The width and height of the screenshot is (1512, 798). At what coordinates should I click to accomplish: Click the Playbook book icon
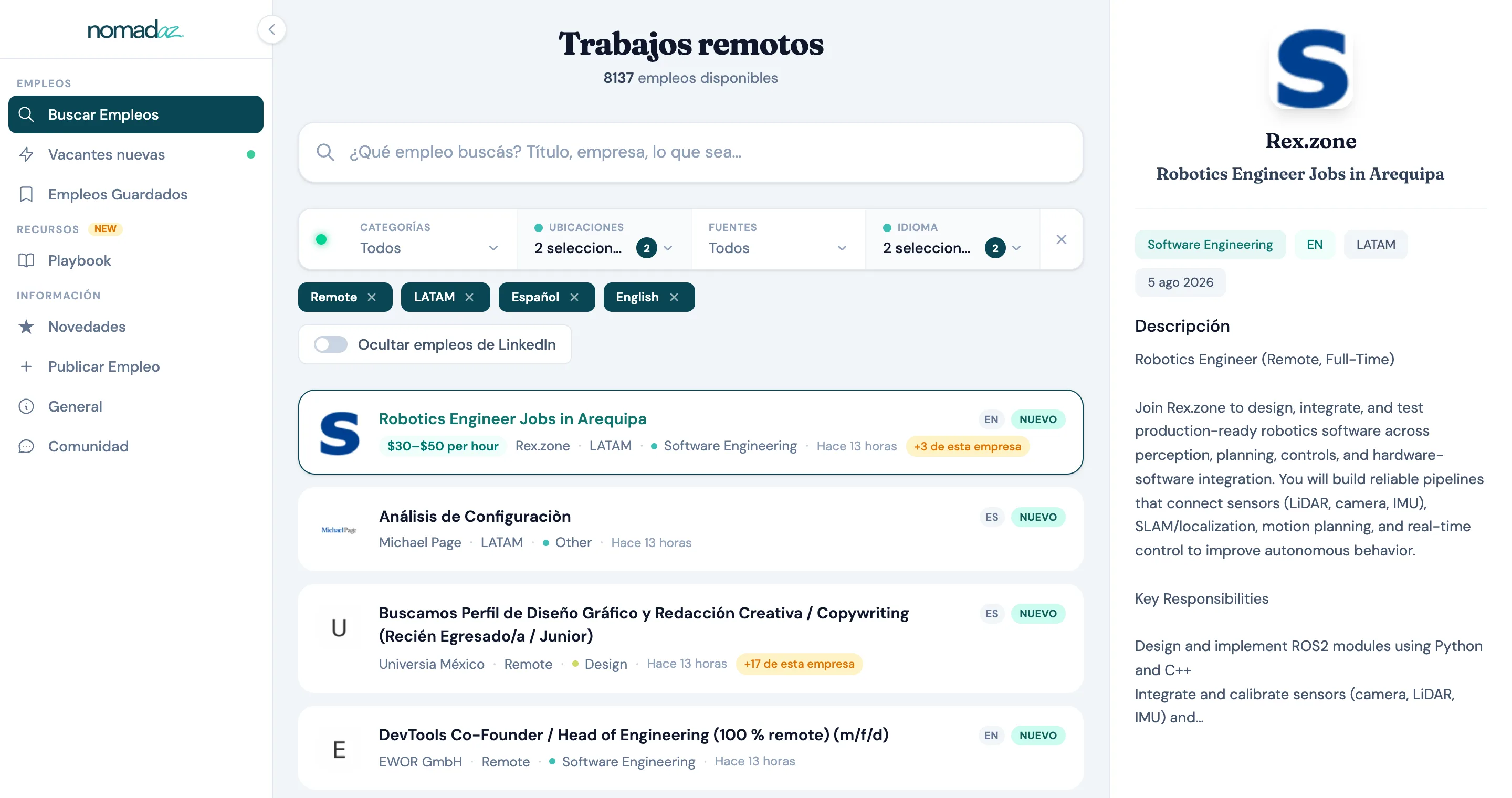(x=26, y=260)
